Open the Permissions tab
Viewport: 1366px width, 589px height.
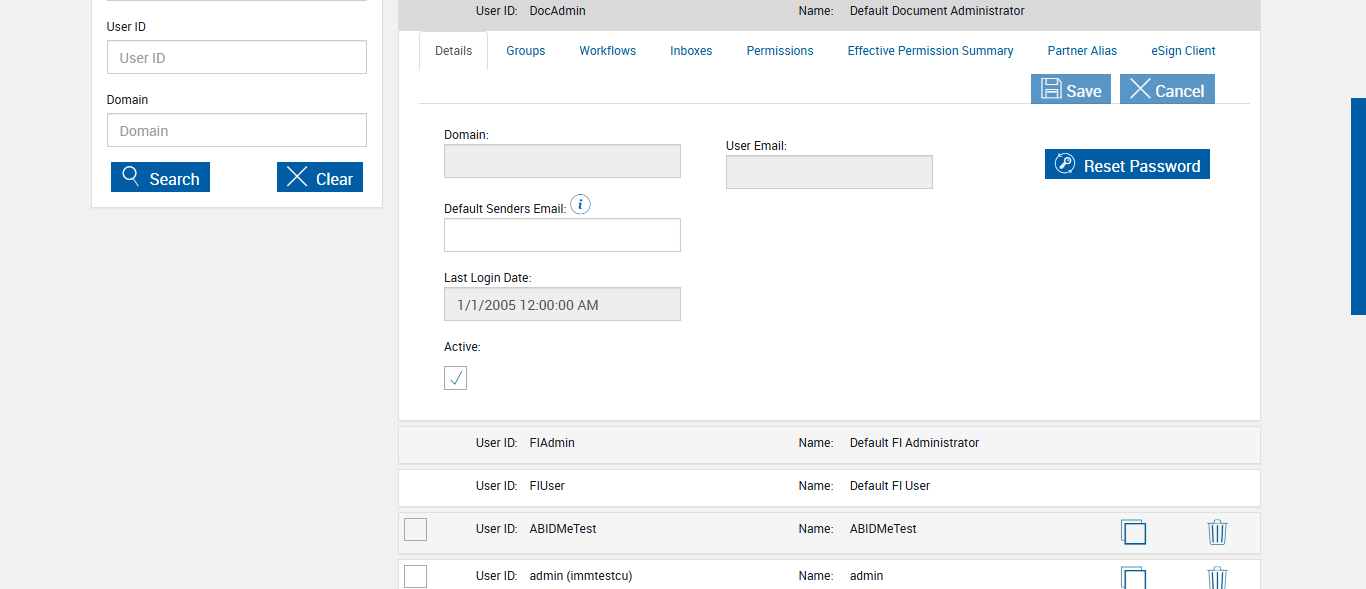pos(780,51)
